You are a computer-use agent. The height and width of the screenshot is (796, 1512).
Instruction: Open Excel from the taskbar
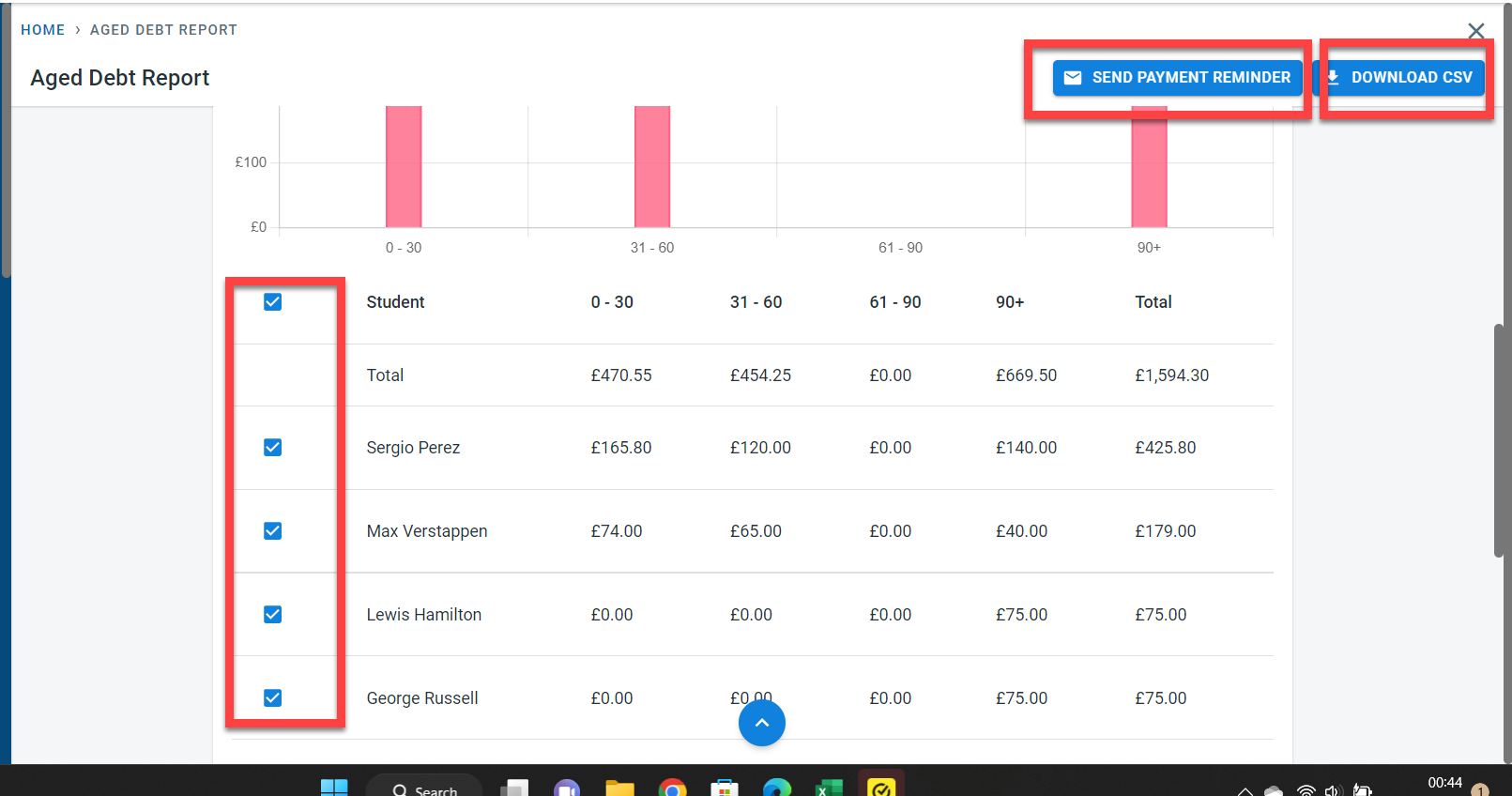pyautogui.click(x=829, y=788)
